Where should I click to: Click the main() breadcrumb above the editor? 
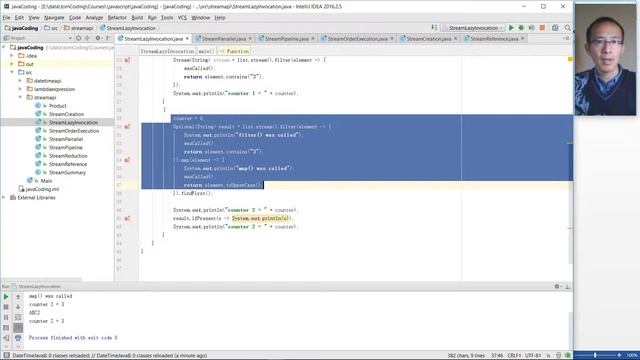coord(206,51)
